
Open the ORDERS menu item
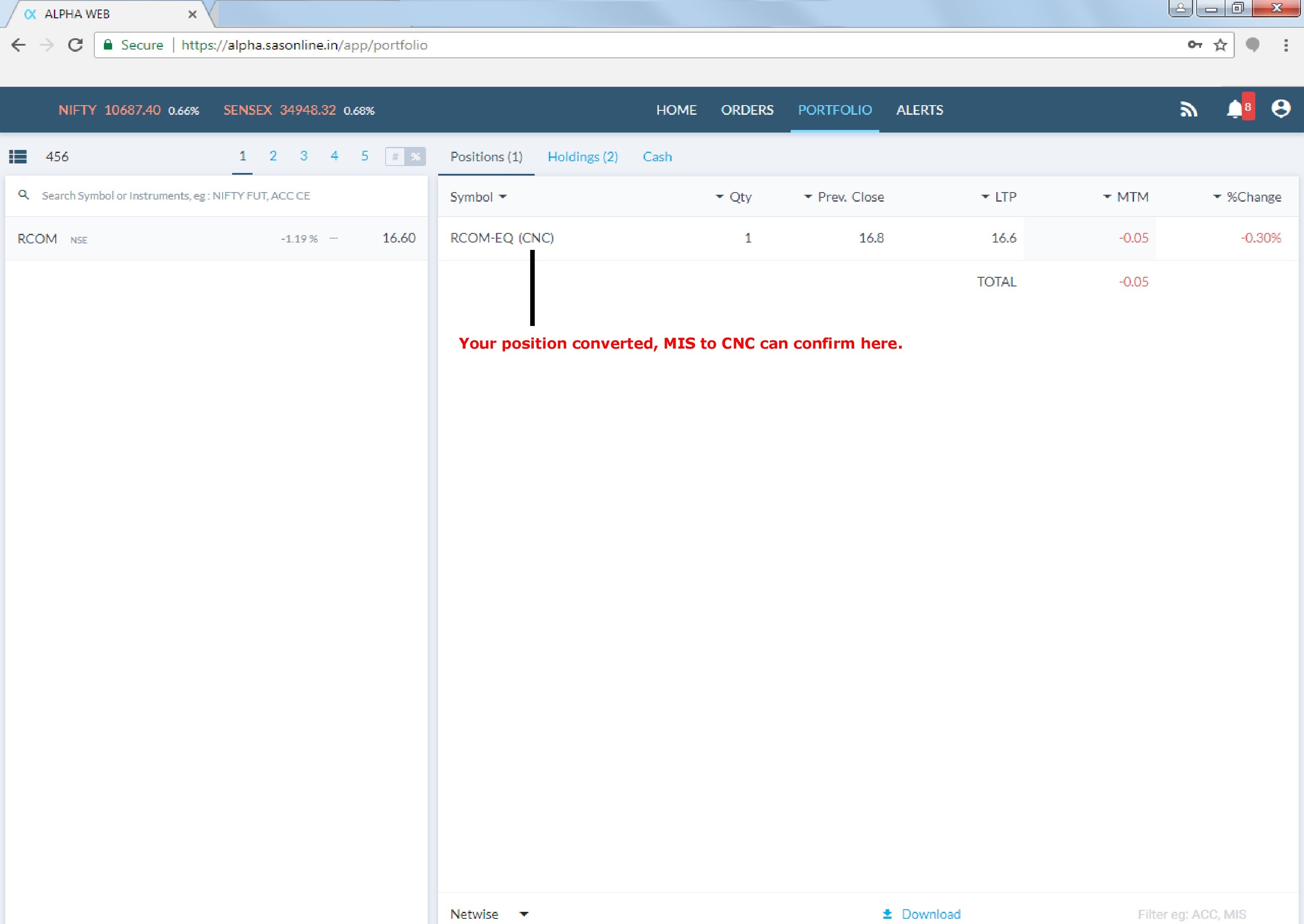pos(747,110)
